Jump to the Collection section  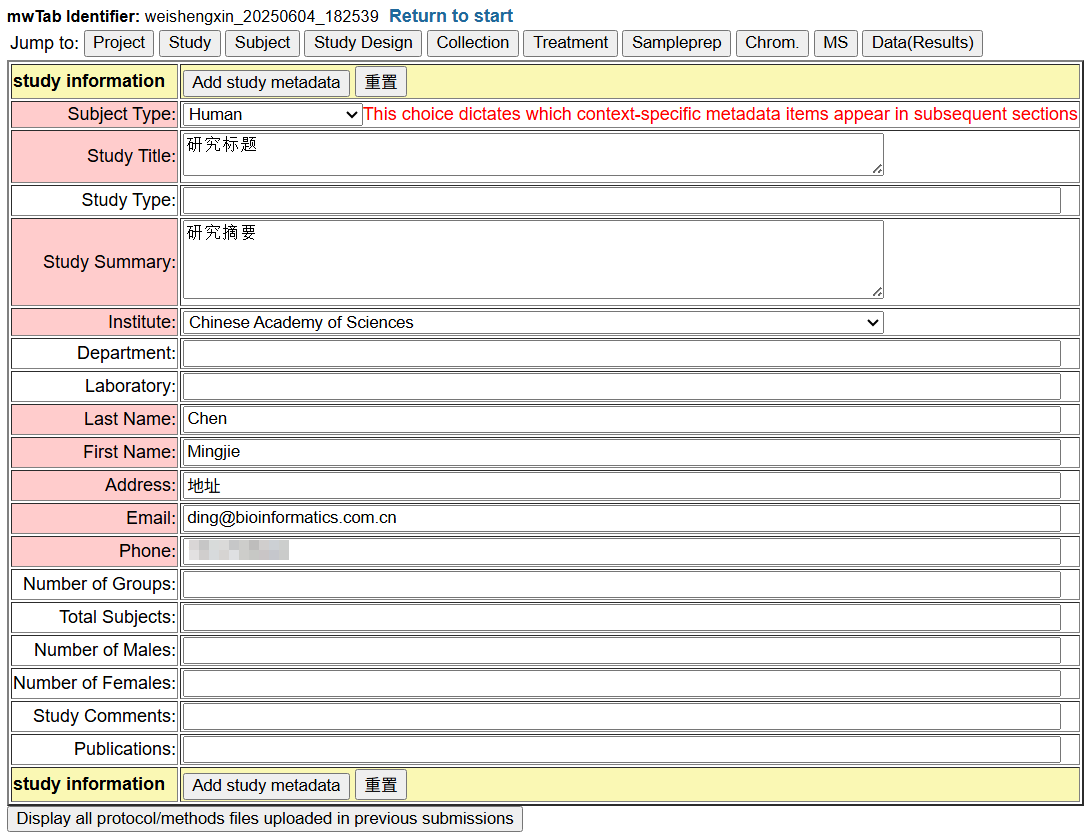point(472,43)
